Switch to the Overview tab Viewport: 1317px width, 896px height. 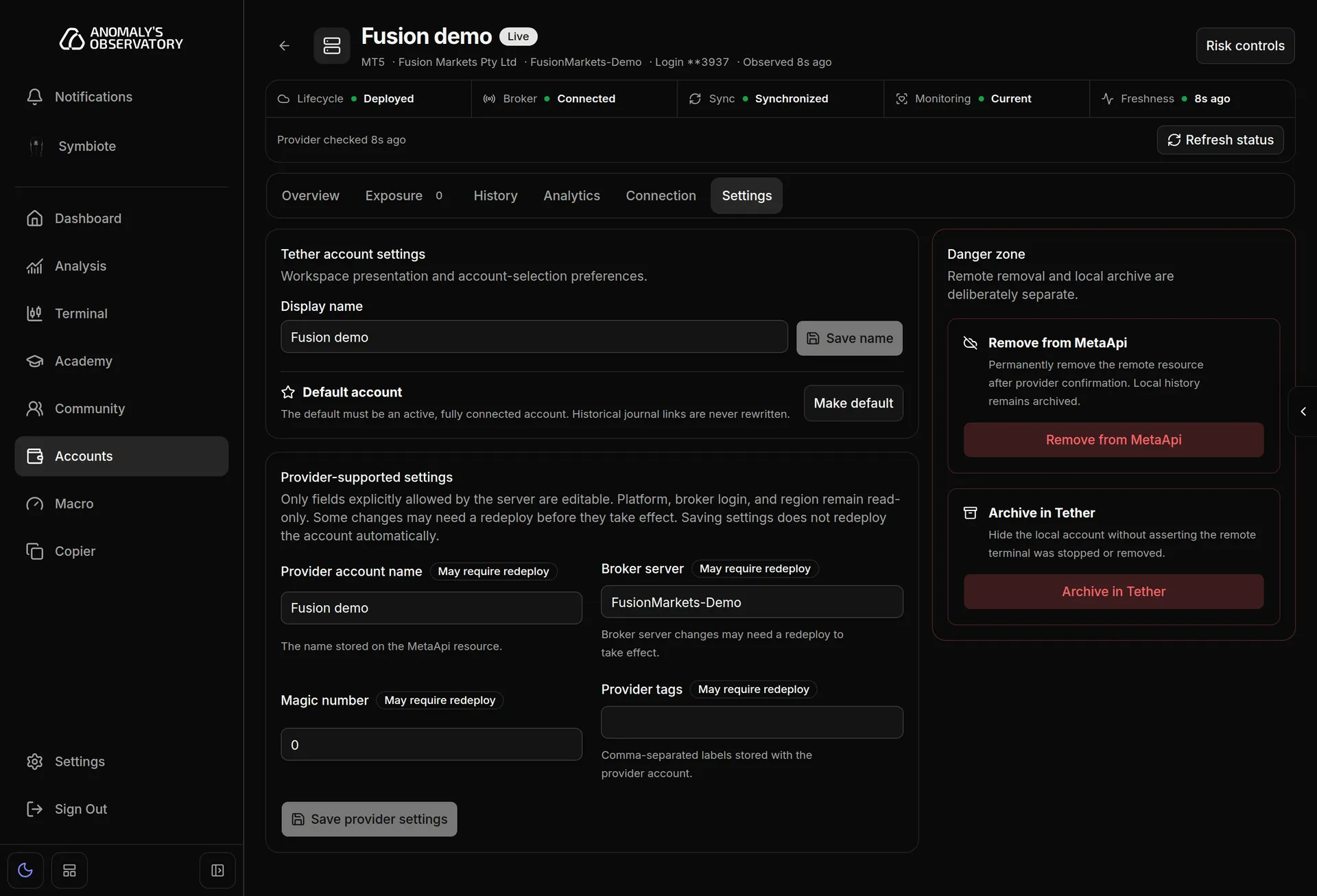(x=310, y=196)
